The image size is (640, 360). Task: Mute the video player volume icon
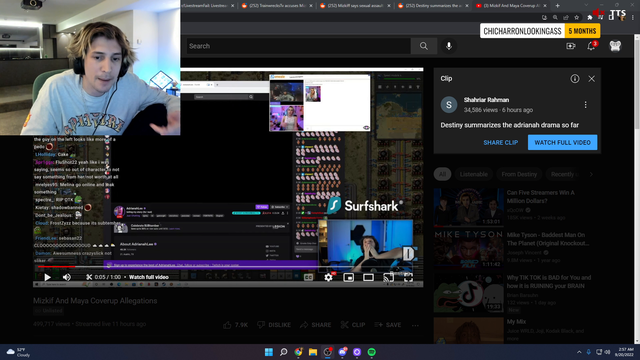point(67,277)
